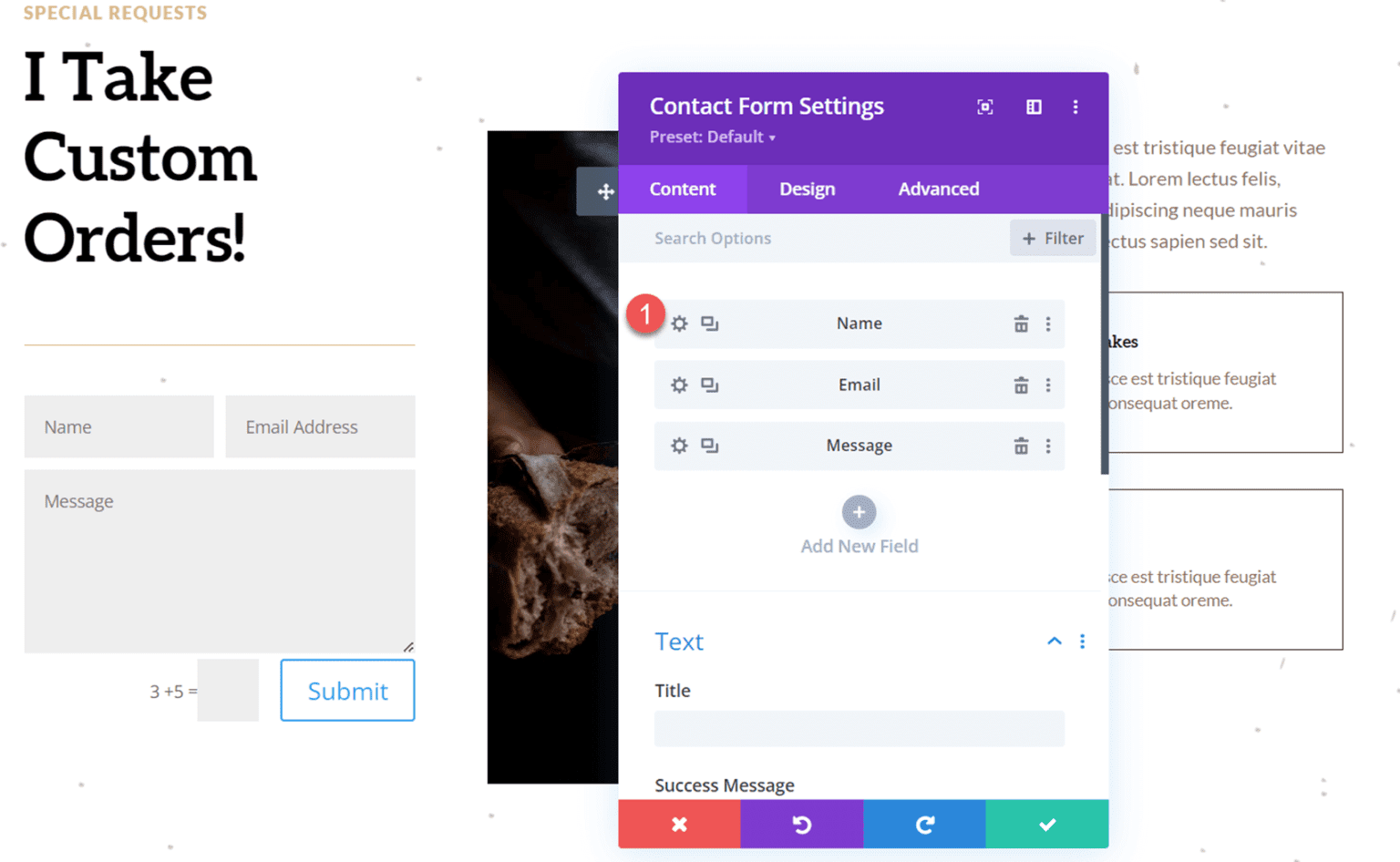Viewport: 1400px width, 862px height.
Task: Collapse the Text section chevron
Action: coord(1054,641)
